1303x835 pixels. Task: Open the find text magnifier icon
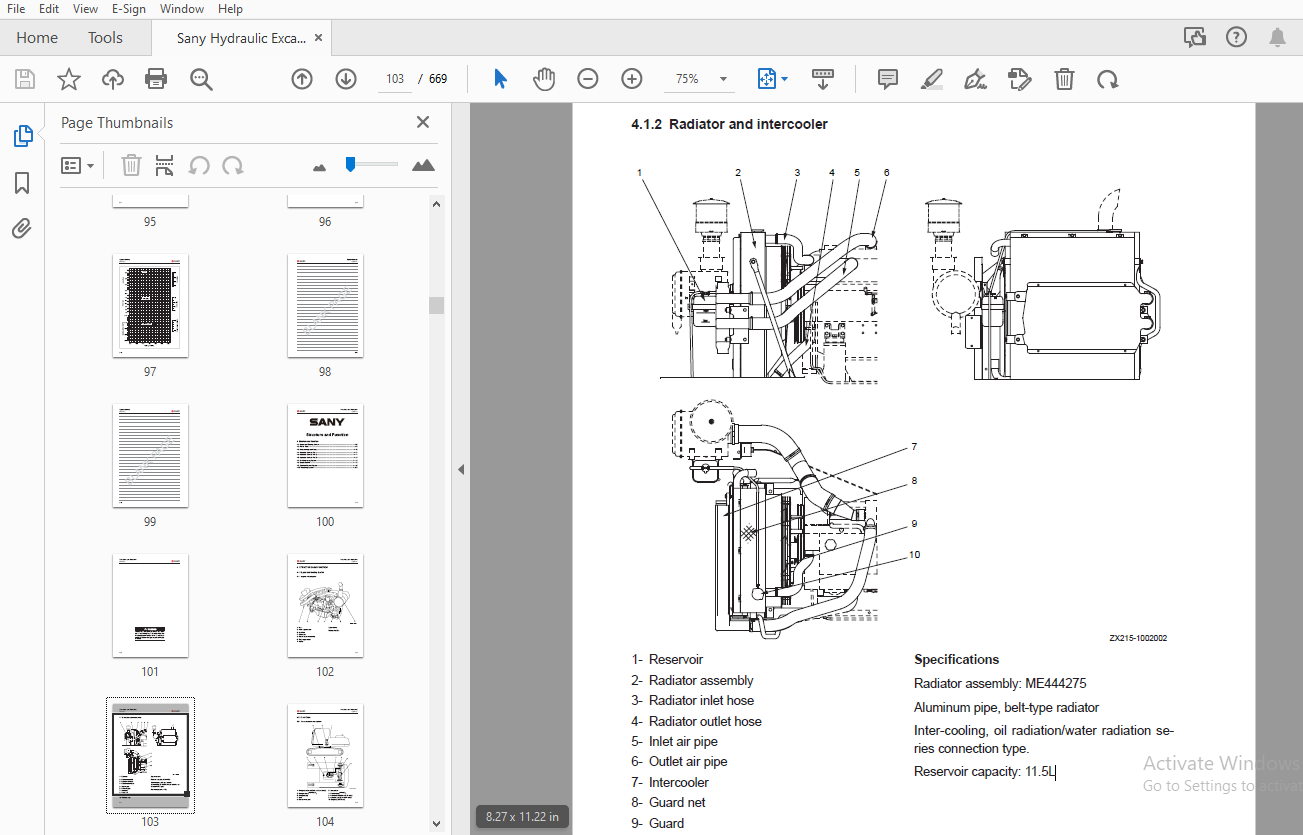tap(201, 79)
